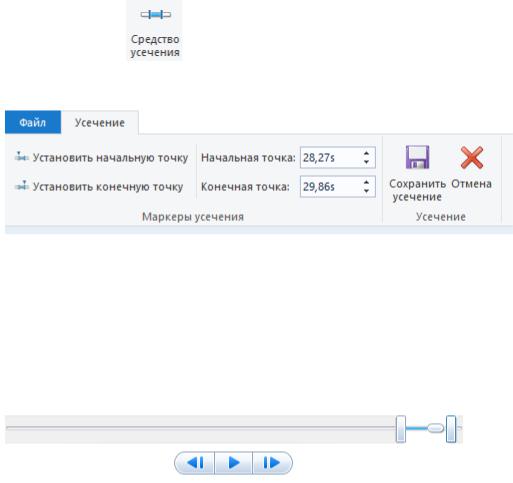Decrease Конечная точка with down arrow
This screenshot has height=483, width=513.
[366, 191]
